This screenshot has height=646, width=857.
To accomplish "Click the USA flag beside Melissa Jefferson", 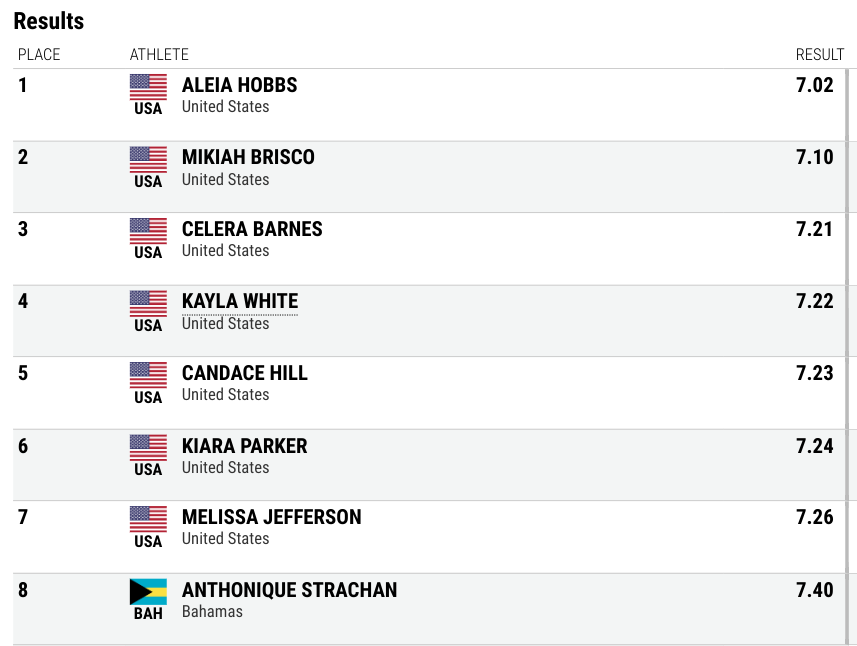I will coord(148,519).
